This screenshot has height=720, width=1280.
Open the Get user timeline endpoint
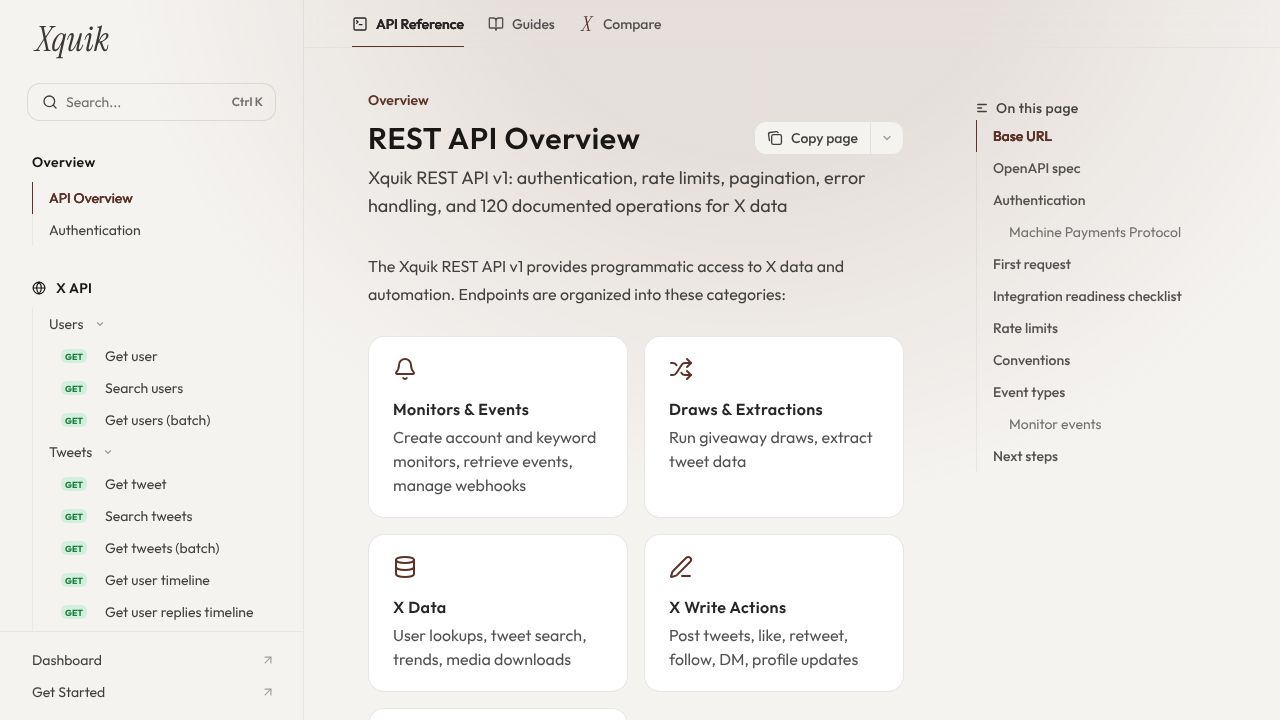(158, 580)
